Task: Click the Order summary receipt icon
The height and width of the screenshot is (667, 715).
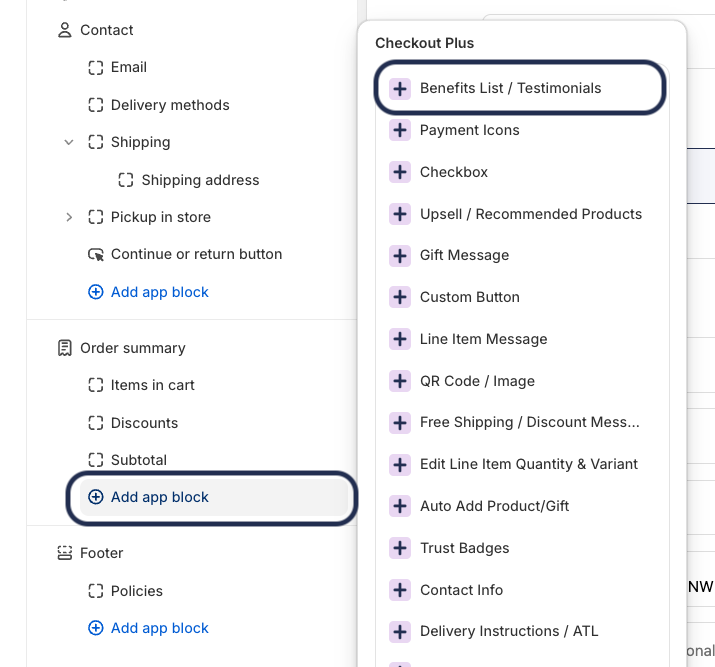Action: 65,348
